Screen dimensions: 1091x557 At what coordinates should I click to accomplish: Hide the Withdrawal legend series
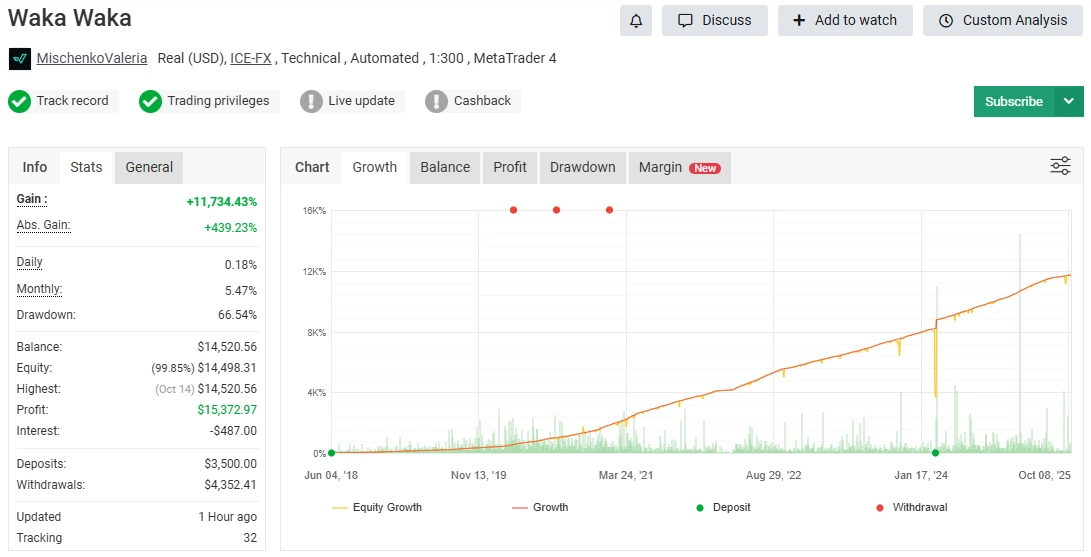click(x=911, y=507)
